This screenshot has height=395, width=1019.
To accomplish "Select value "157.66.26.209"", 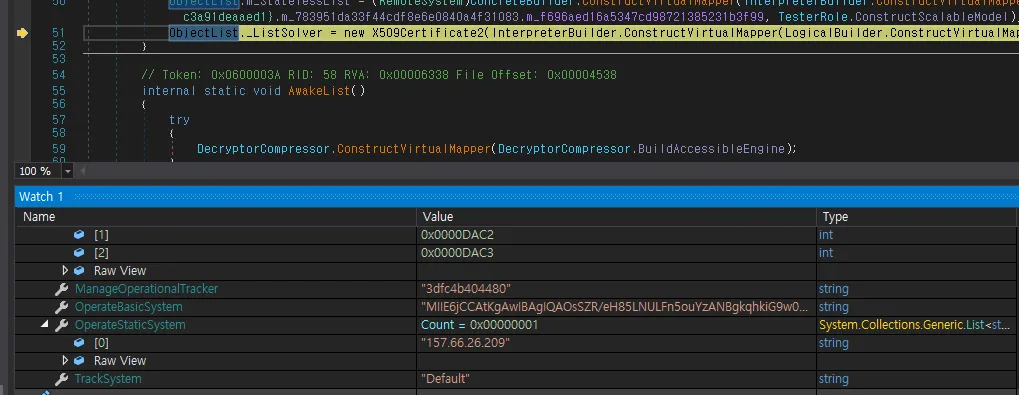I will (x=465, y=342).
